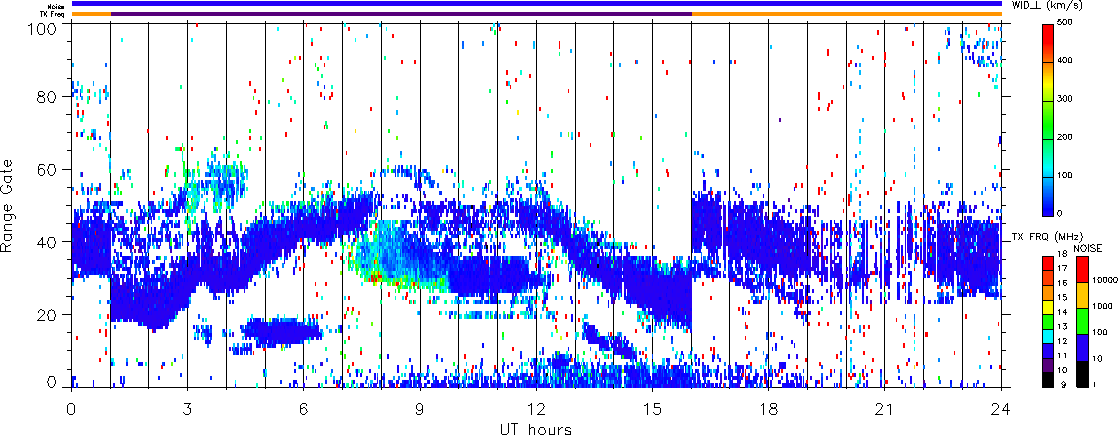
Task: Click the x-axis tick label 21
Action: 885,410
